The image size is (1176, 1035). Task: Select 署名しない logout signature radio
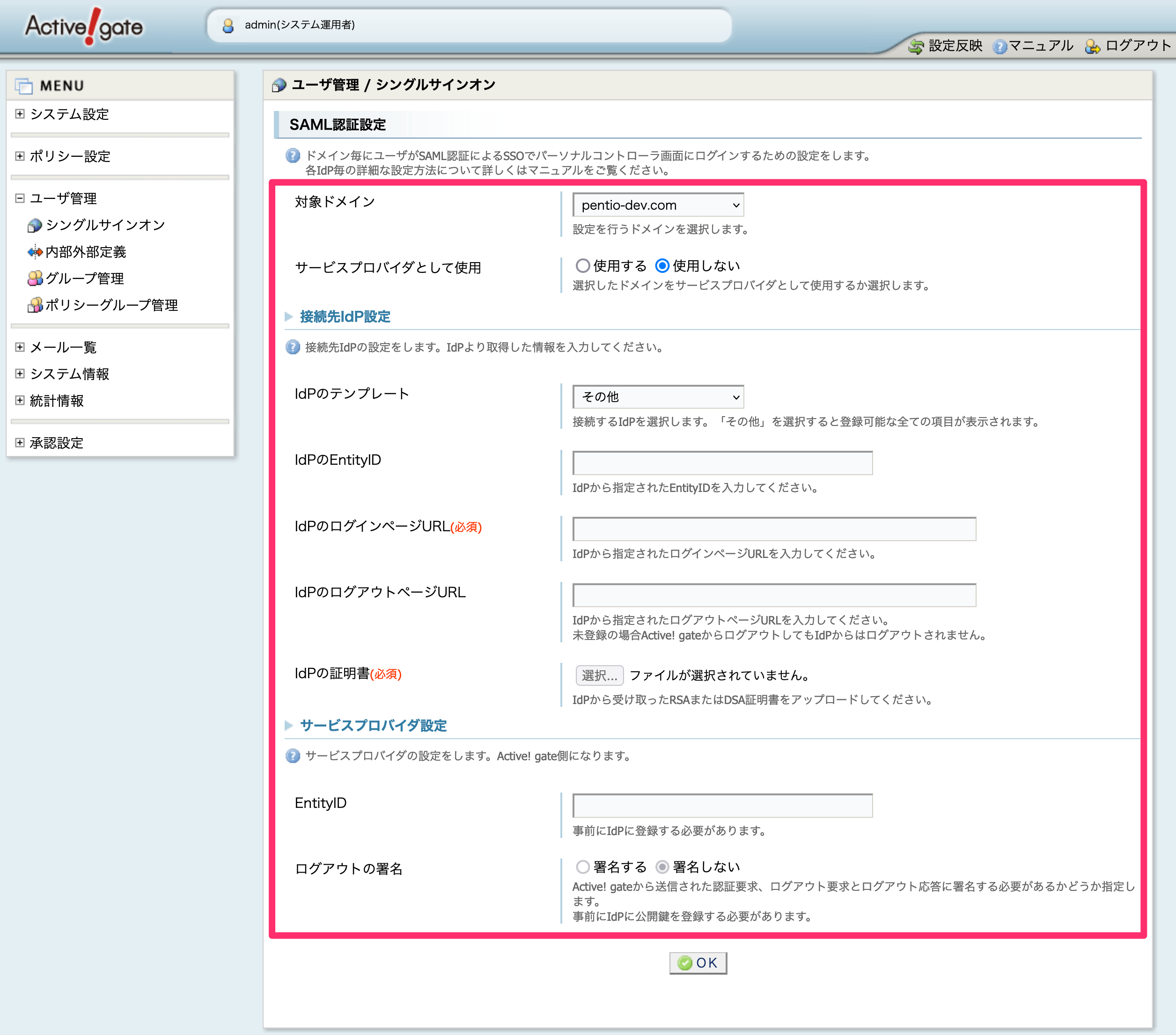tap(662, 867)
